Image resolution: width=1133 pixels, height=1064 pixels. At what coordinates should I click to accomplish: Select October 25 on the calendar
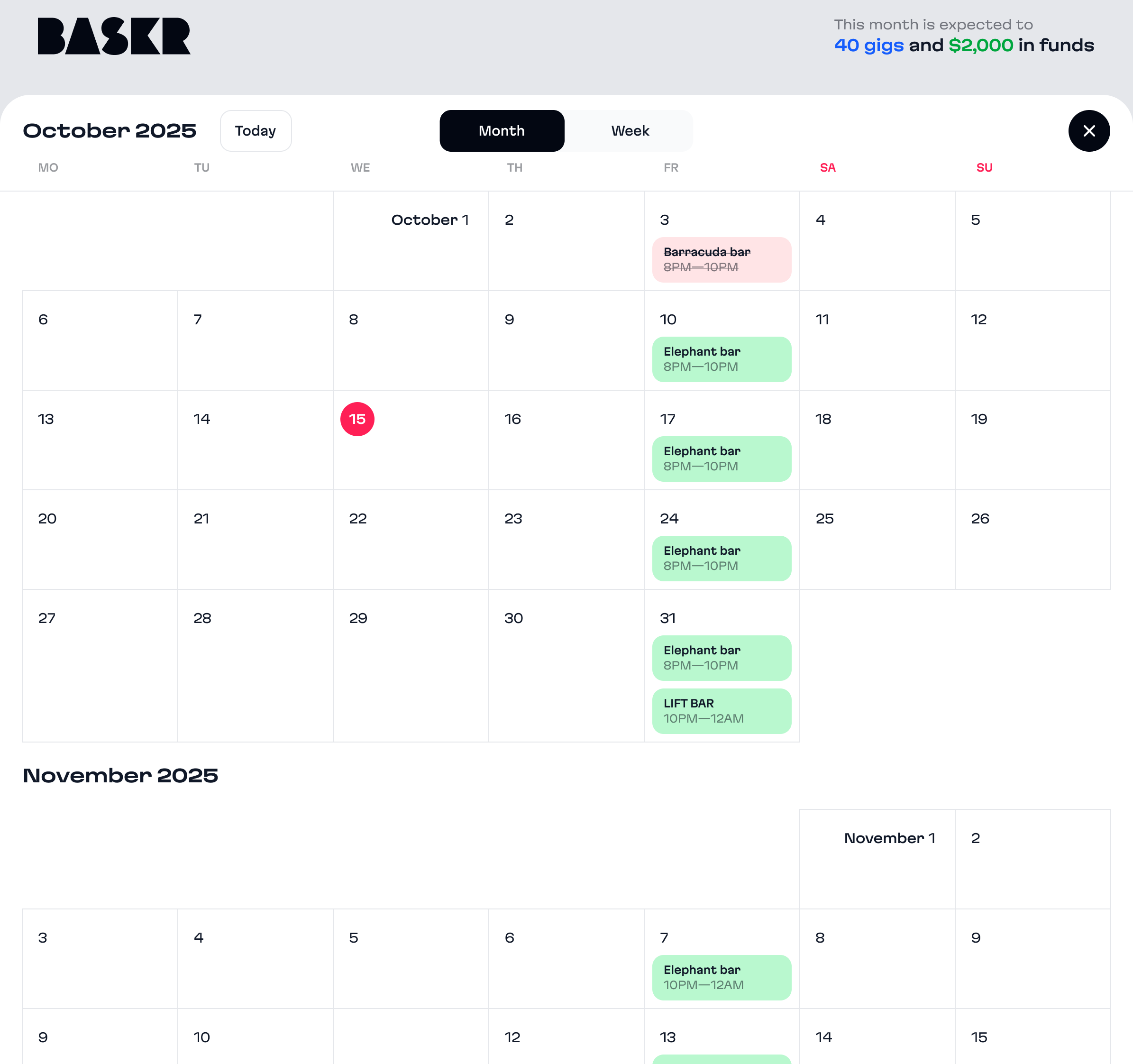pyautogui.click(x=877, y=540)
